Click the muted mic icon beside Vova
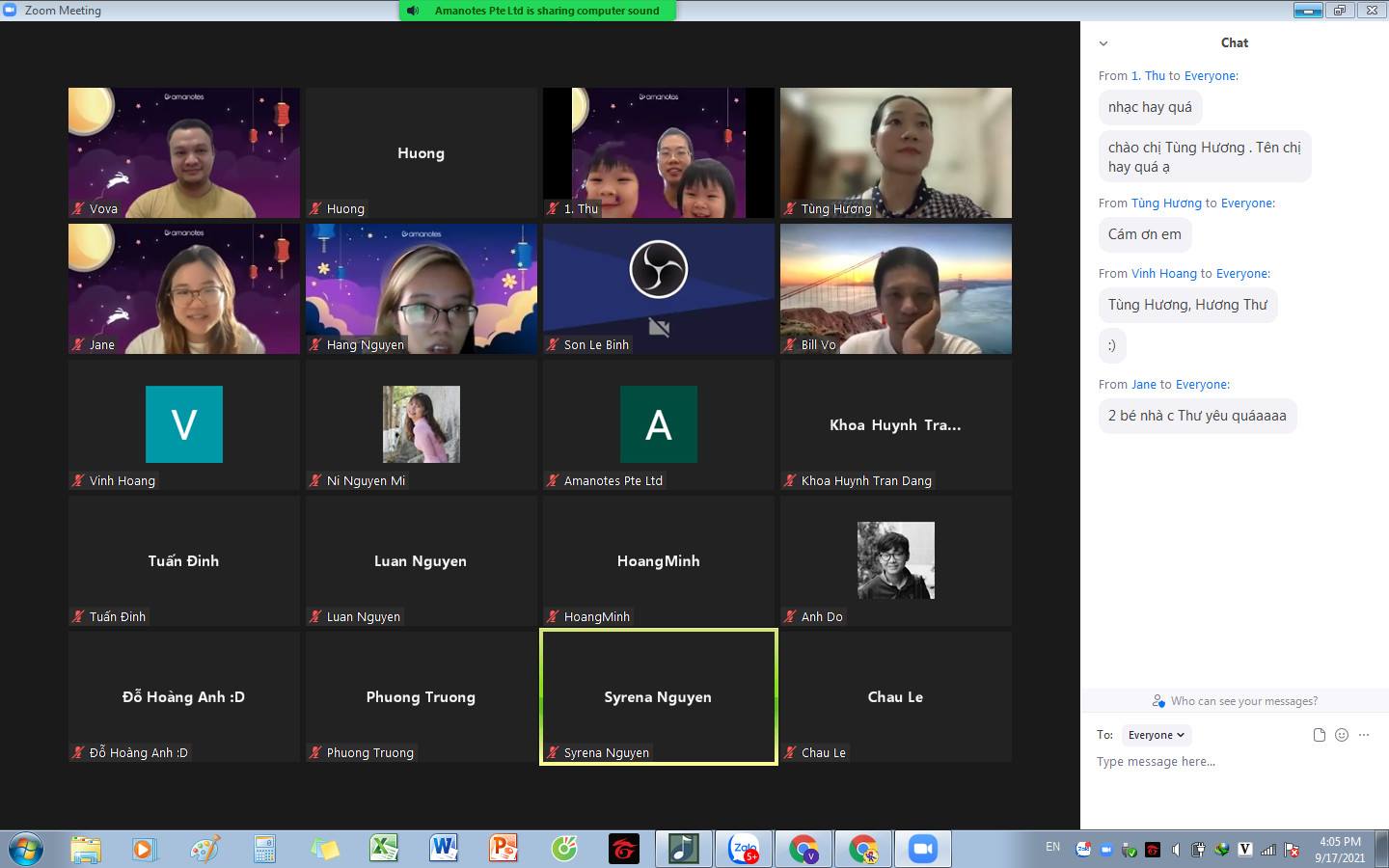The width and height of the screenshot is (1389, 868). pyautogui.click(x=79, y=208)
